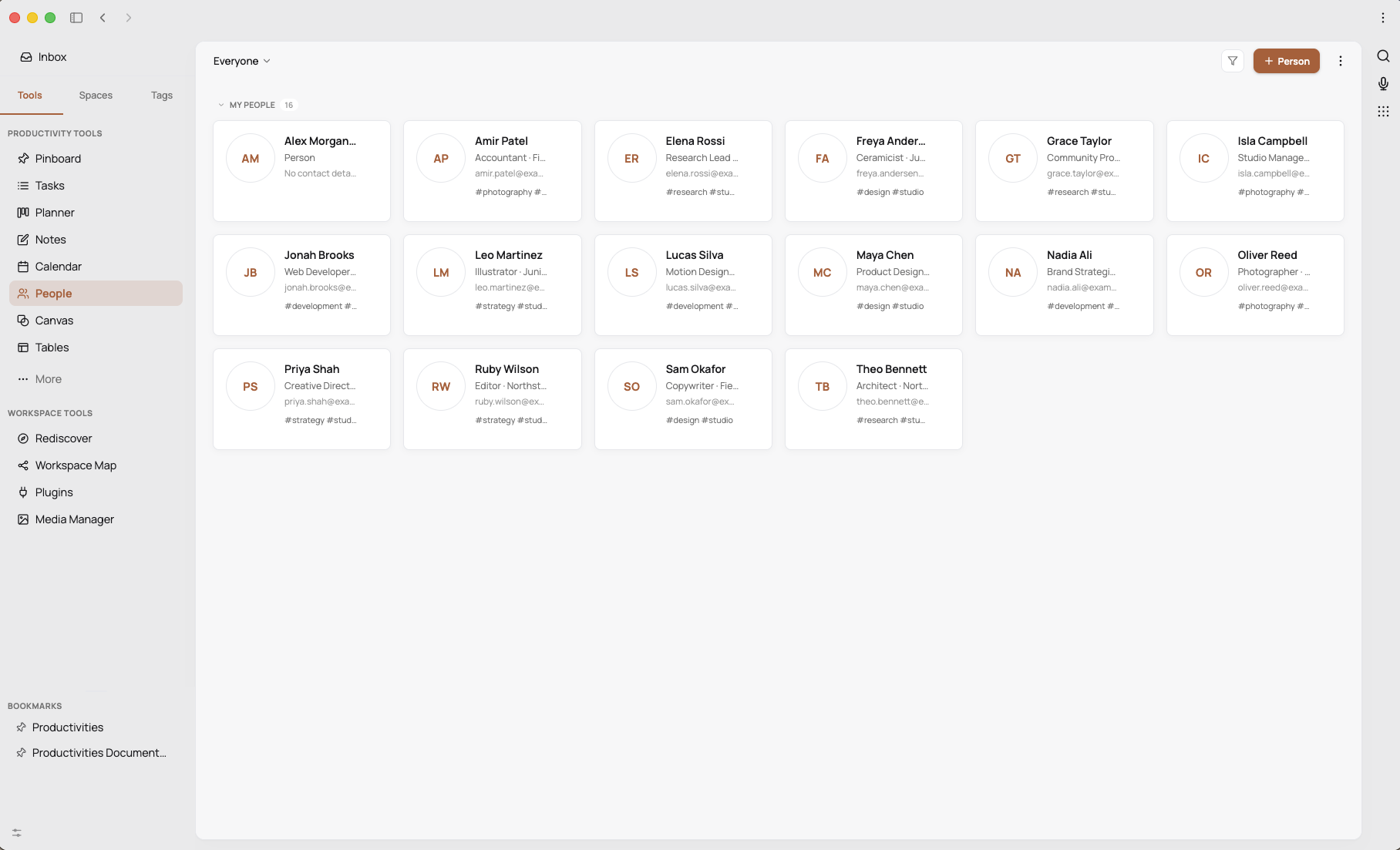
Task: Select People in the sidebar
Action: coord(96,294)
